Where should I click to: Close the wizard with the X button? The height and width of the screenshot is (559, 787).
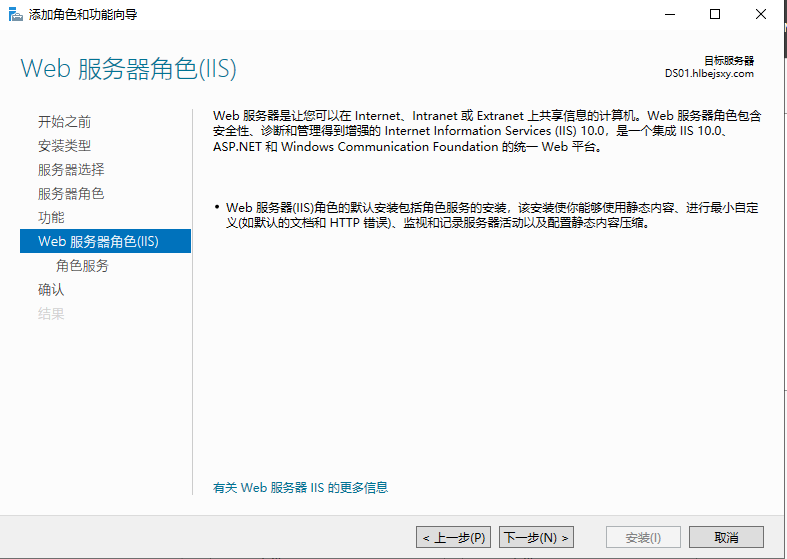tap(760, 14)
